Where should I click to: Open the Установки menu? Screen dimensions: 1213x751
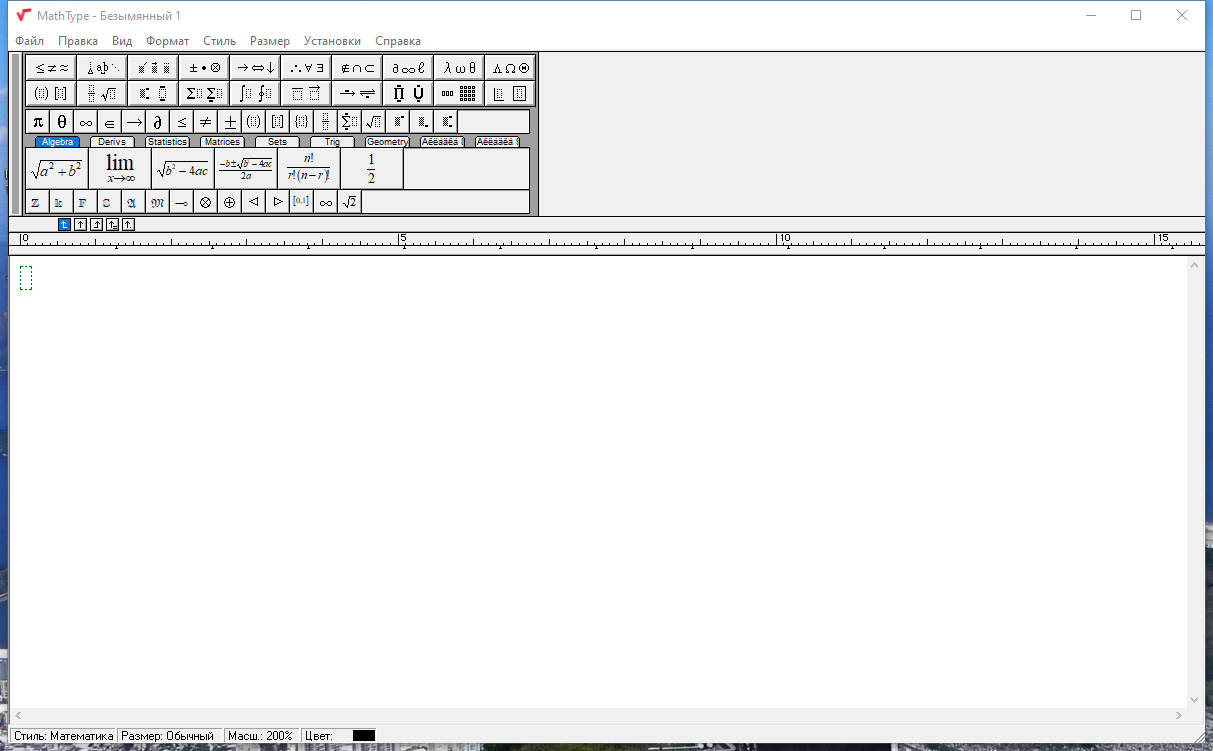[x=332, y=41]
